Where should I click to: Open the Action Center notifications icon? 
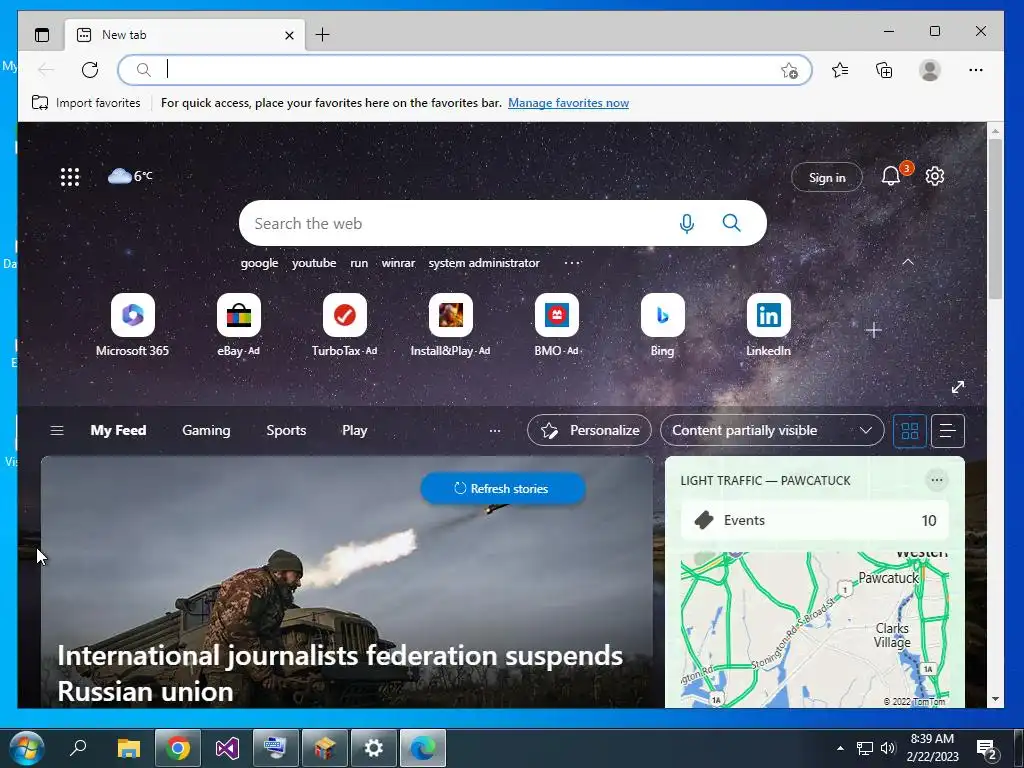[x=986, y=750]
